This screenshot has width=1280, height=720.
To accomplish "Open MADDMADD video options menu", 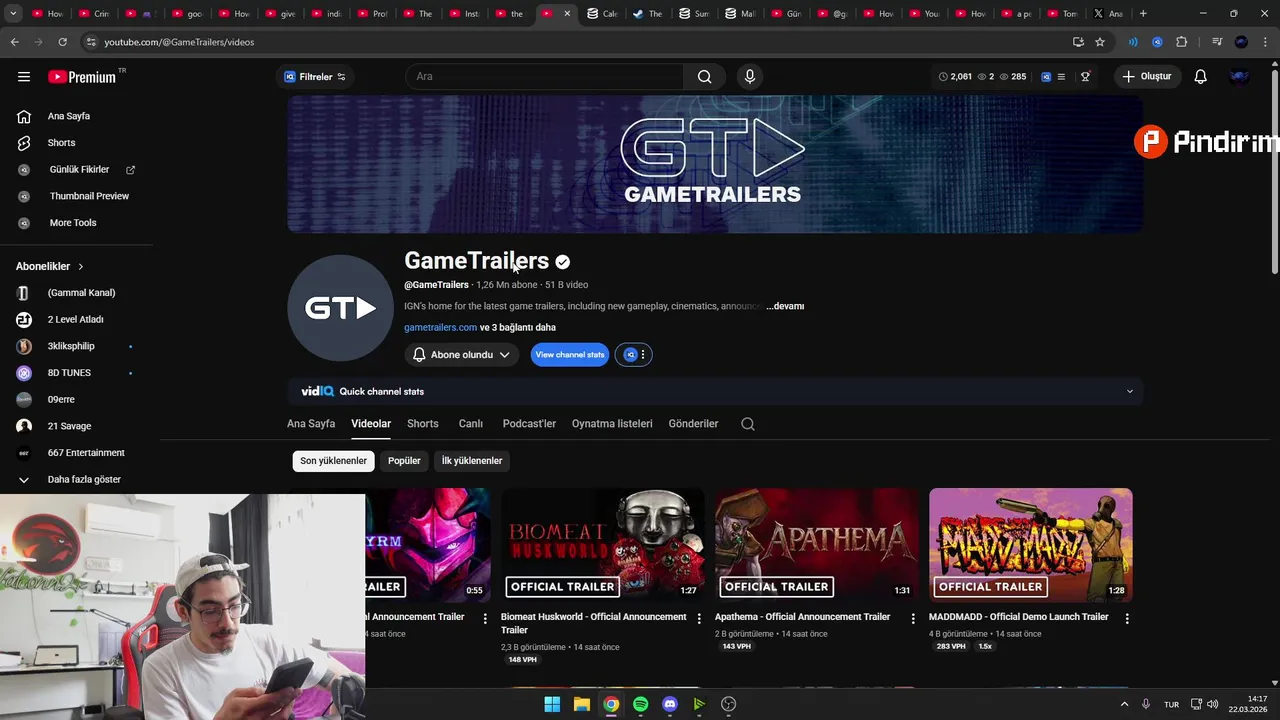I will (x=1127, y=618).
